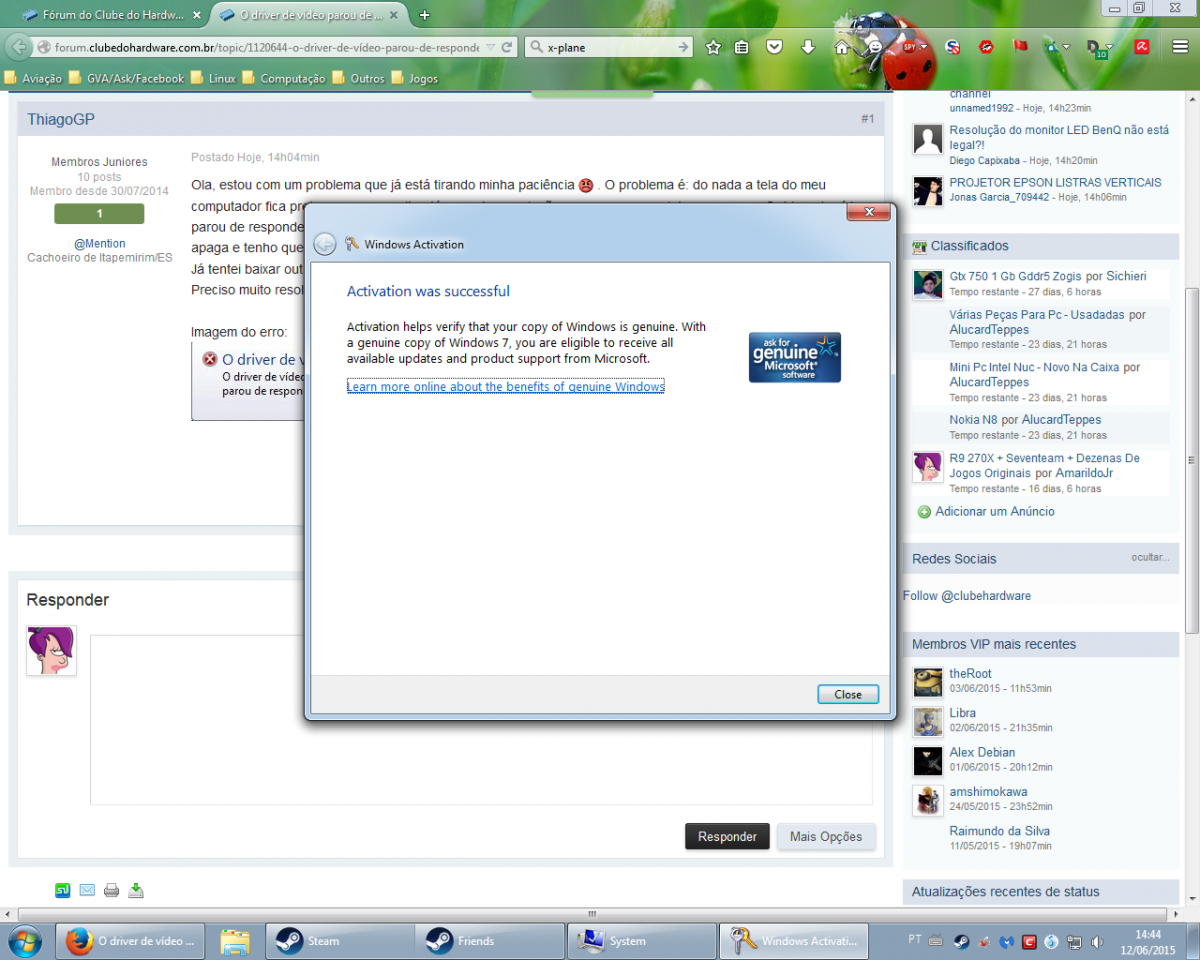Image resolution: width=1200 pixels, height=960 pixels.
Task: Open the smiley chat icon in toolbar
Action: (875, 47)
